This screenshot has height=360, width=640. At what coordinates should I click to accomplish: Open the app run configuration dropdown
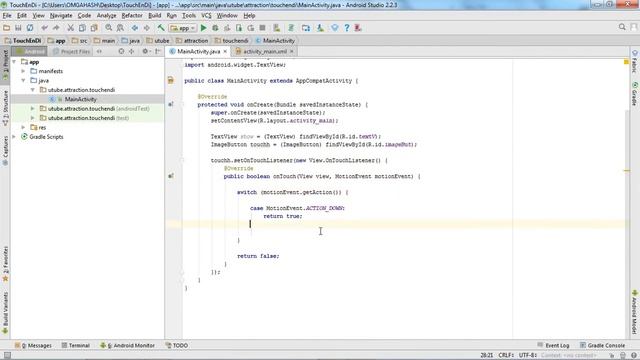pyautogui.click(x=183, y=28)
